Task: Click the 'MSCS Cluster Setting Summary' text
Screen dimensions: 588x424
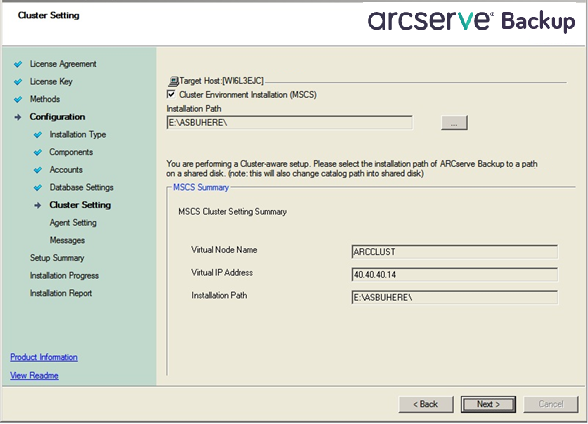Action: pos(232,212)
